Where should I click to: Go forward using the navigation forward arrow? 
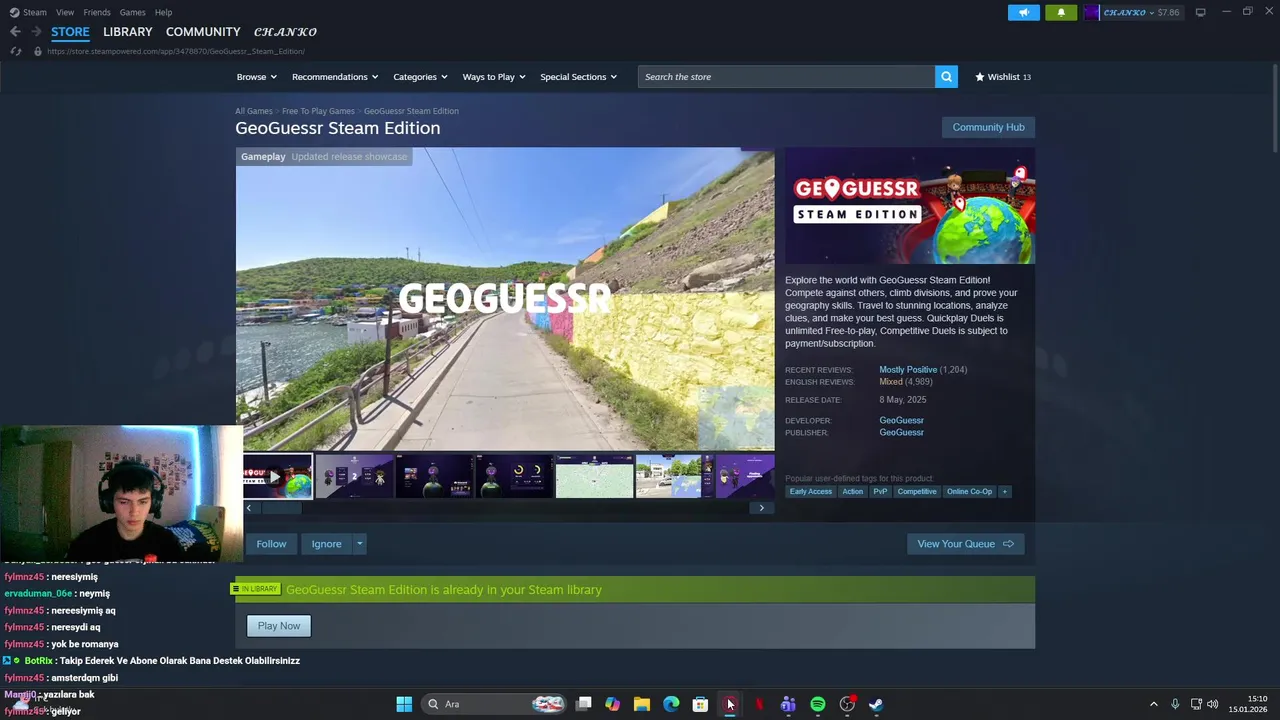pyautogui.click(x=36, y=32)
